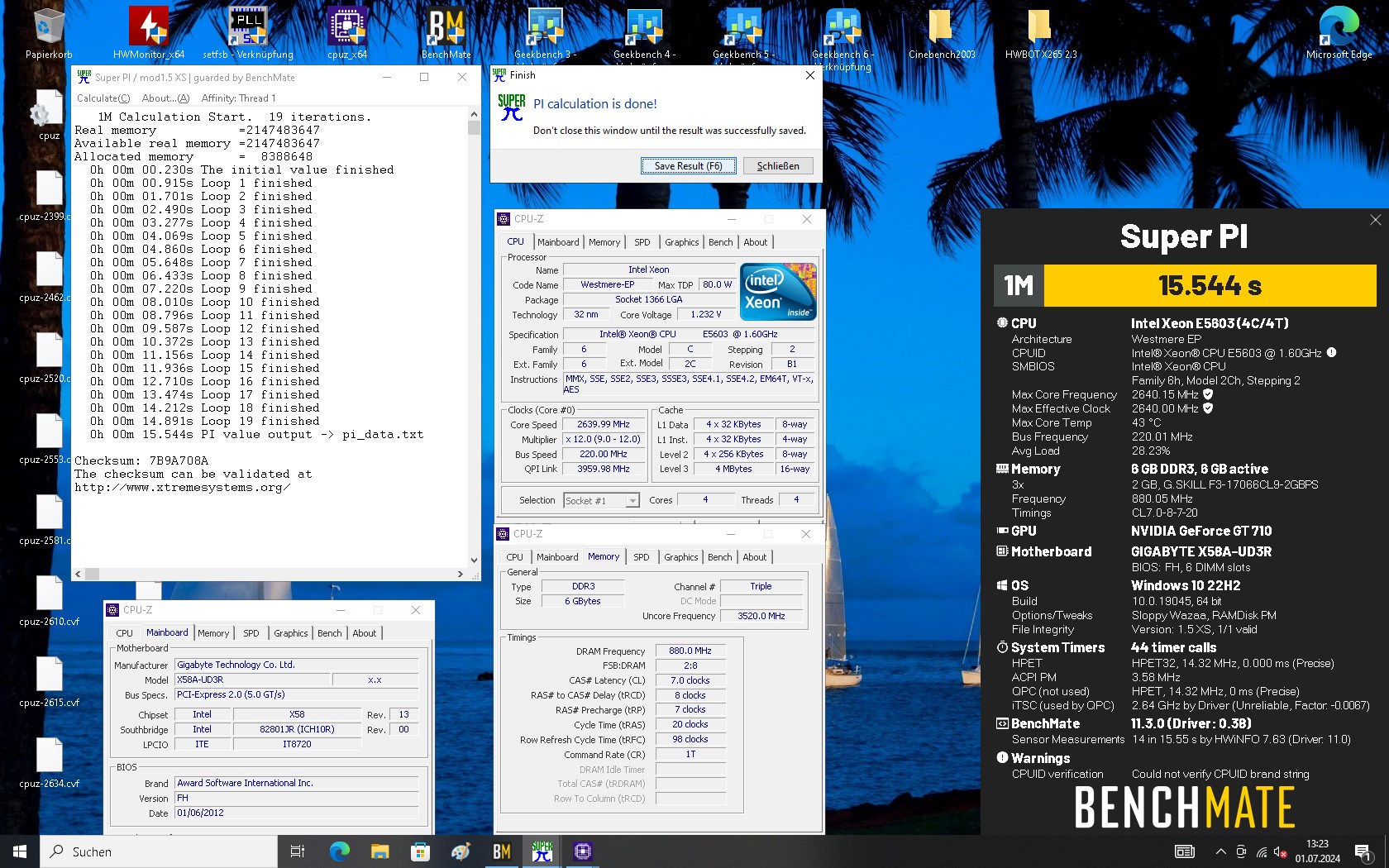Open the Cinebench2003 folder

coord(942,33)
